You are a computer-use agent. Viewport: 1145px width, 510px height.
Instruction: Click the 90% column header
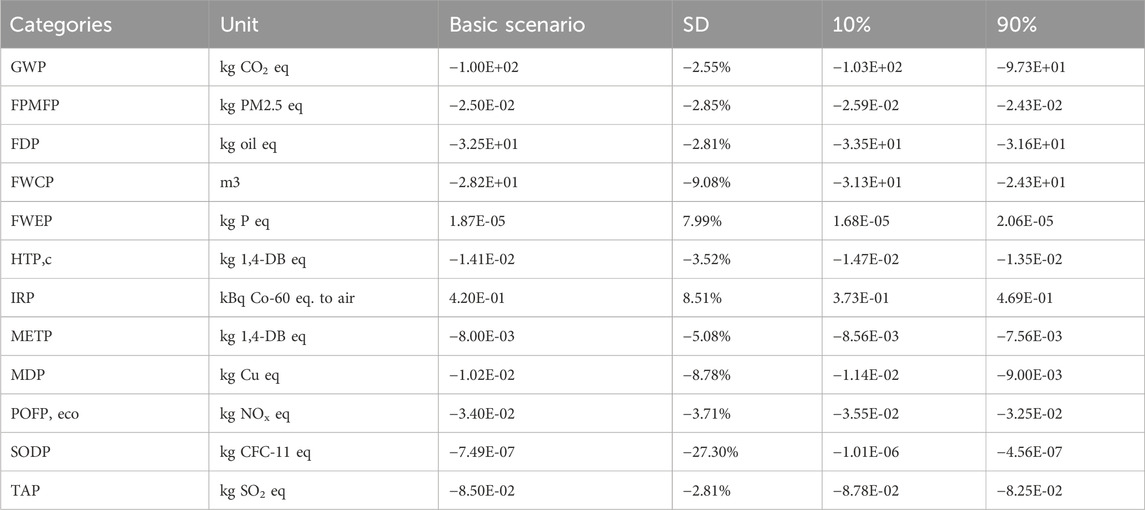pyautogui.click(x=1009, y=22)
